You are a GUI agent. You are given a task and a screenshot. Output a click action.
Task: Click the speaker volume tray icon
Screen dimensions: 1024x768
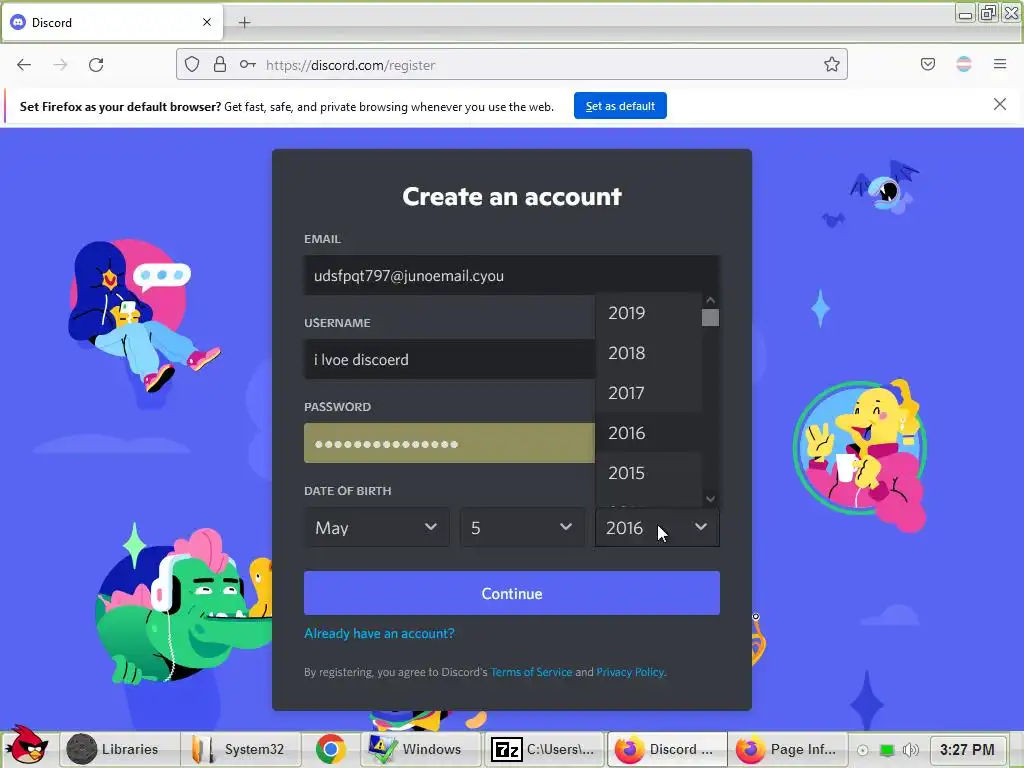click(x=910, y=750)
